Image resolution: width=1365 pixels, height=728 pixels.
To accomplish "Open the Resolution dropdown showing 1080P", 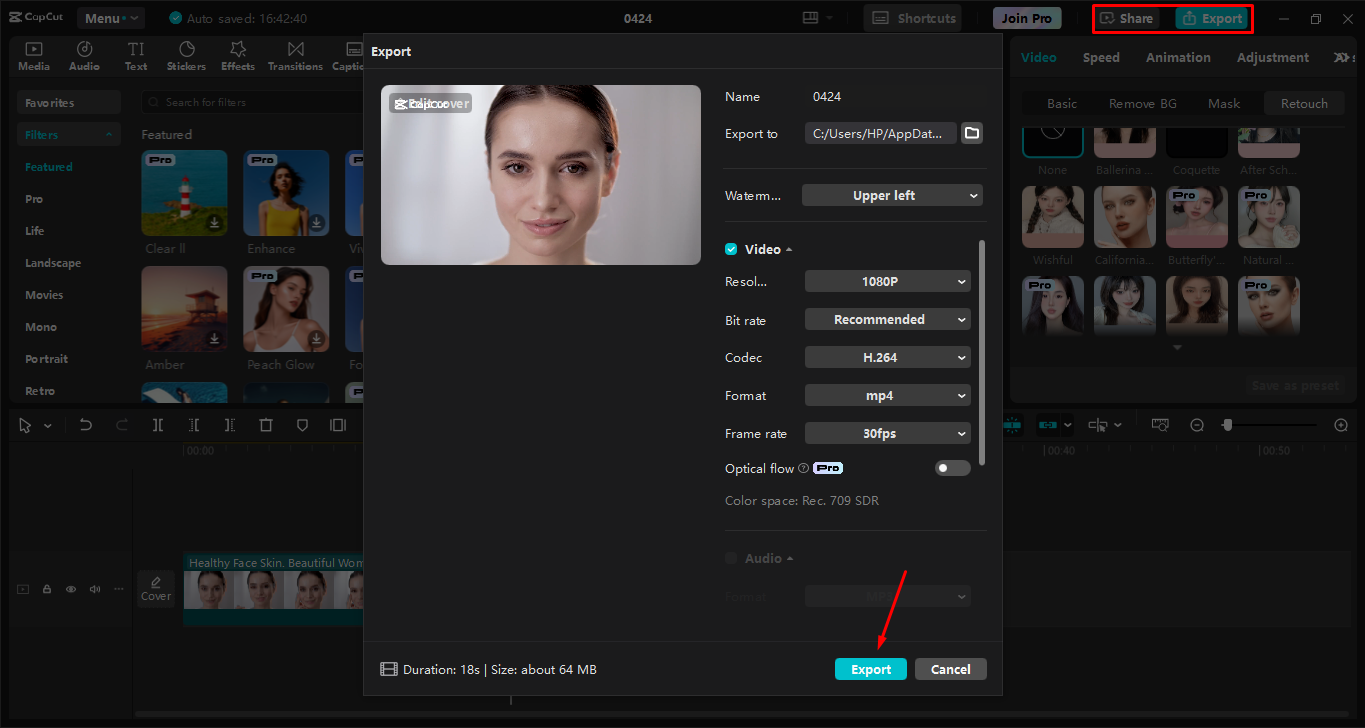I will (x=887, y=281).
